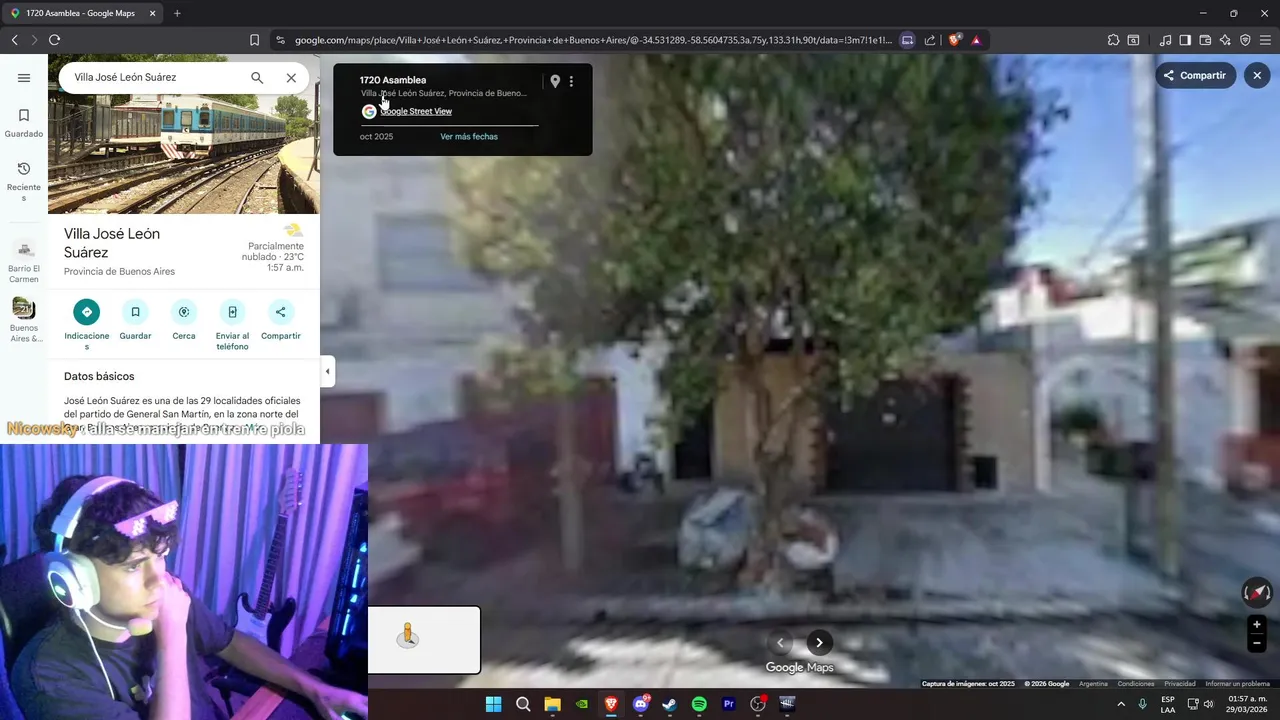The height and width of the screenshot is (720, 1280).
Task: Zoom out with the minus button
Action: tap(1257, 644)
